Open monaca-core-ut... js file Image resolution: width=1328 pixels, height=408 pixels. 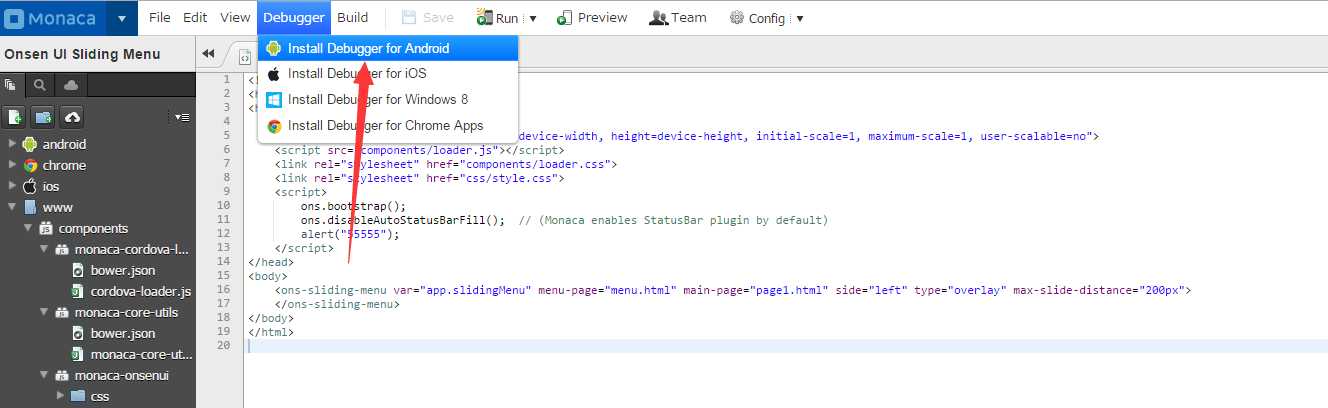coord(141,354)
